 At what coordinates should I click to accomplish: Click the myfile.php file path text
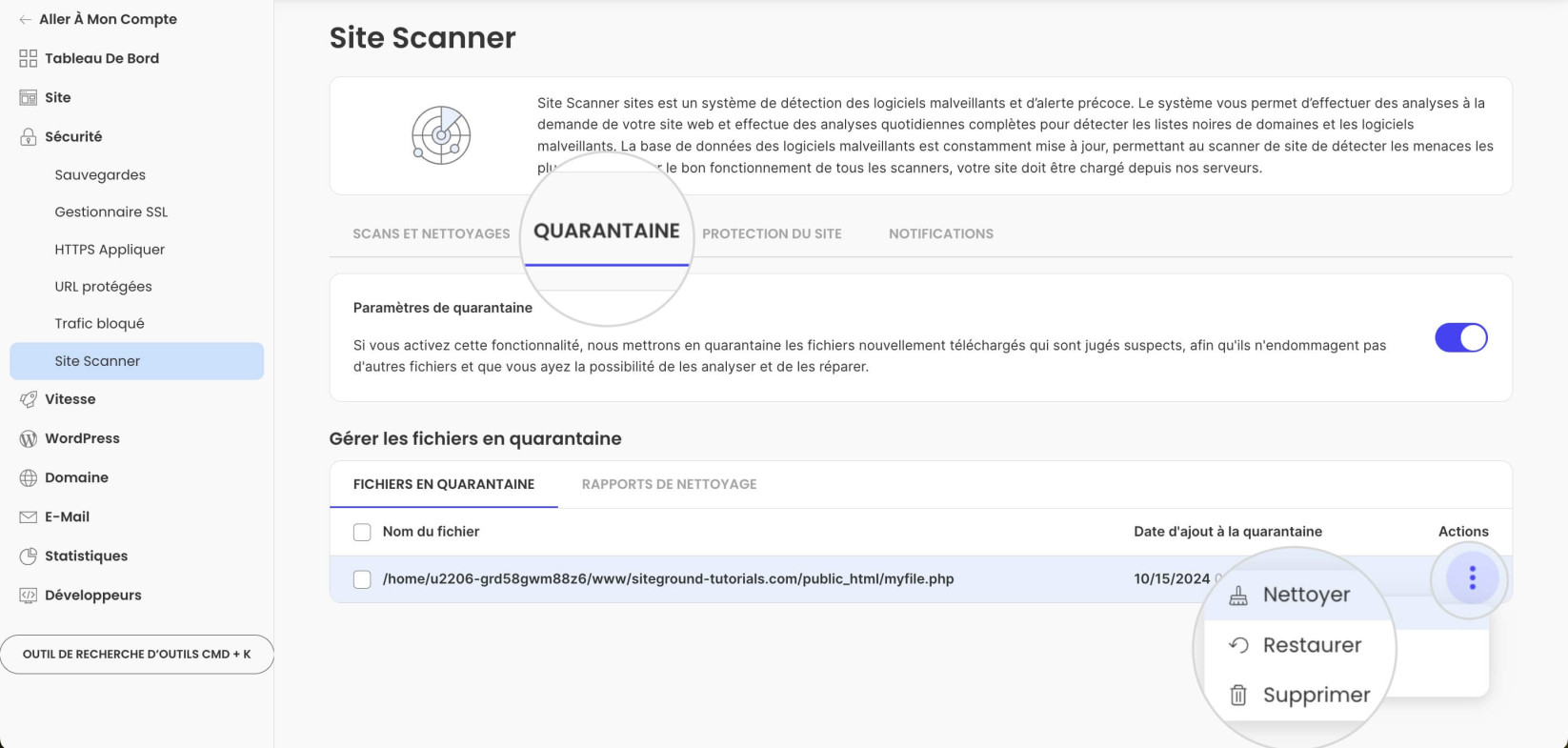[668, 579]
